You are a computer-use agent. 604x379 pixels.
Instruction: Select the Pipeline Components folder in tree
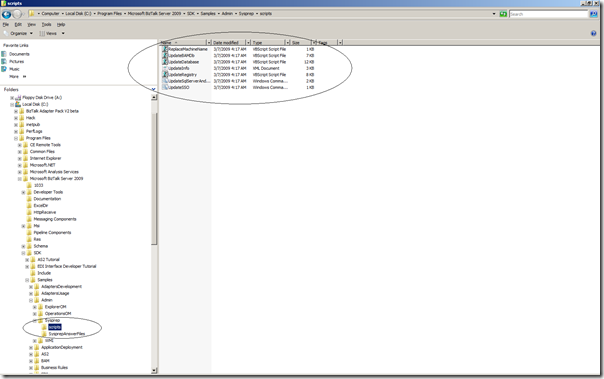[52, 233]
